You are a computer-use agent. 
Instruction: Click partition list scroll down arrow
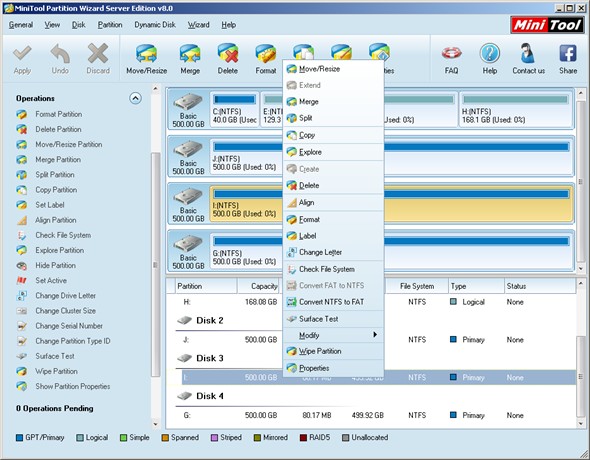[580, 424]
